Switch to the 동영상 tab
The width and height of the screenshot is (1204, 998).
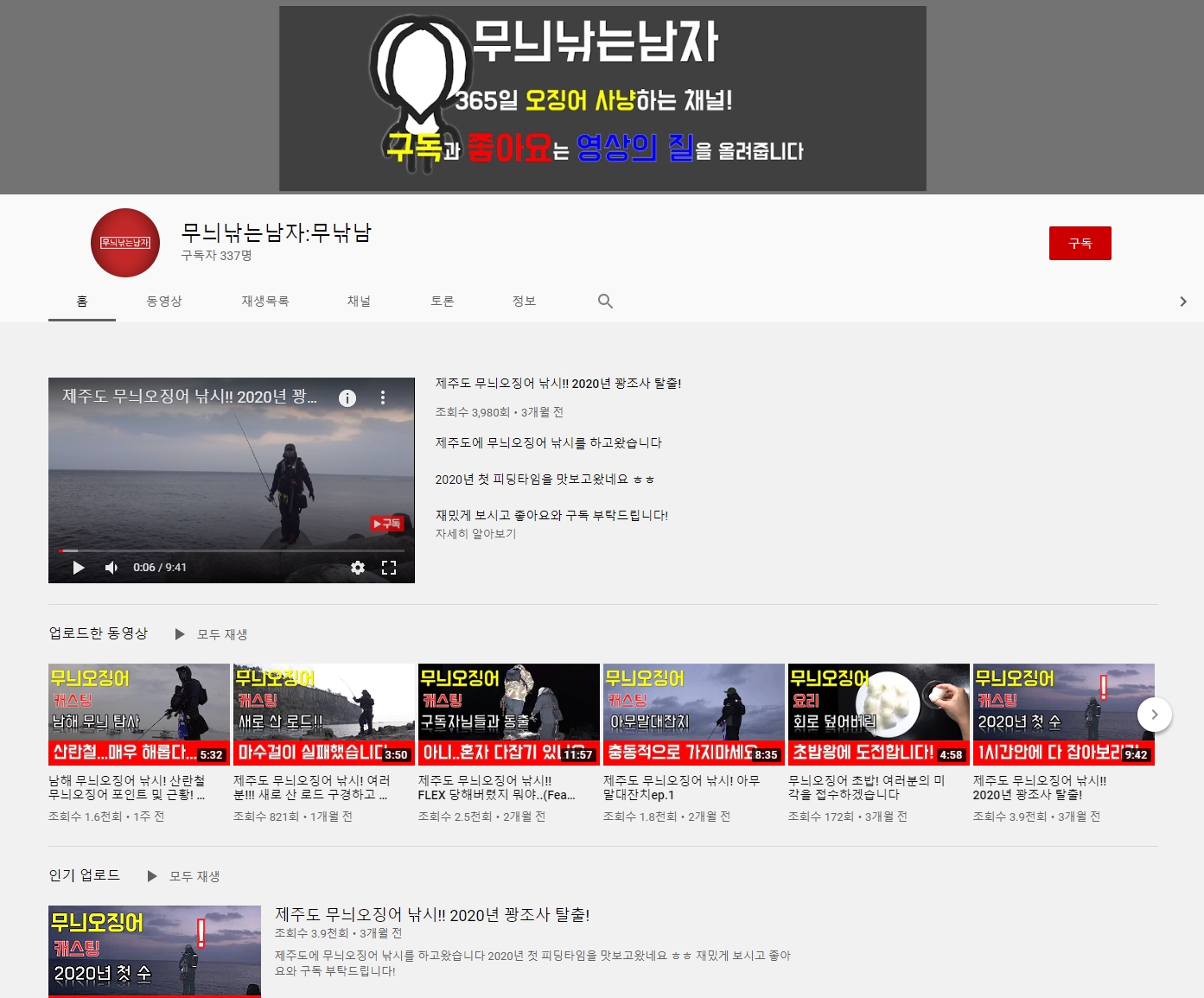pos(164,301)
